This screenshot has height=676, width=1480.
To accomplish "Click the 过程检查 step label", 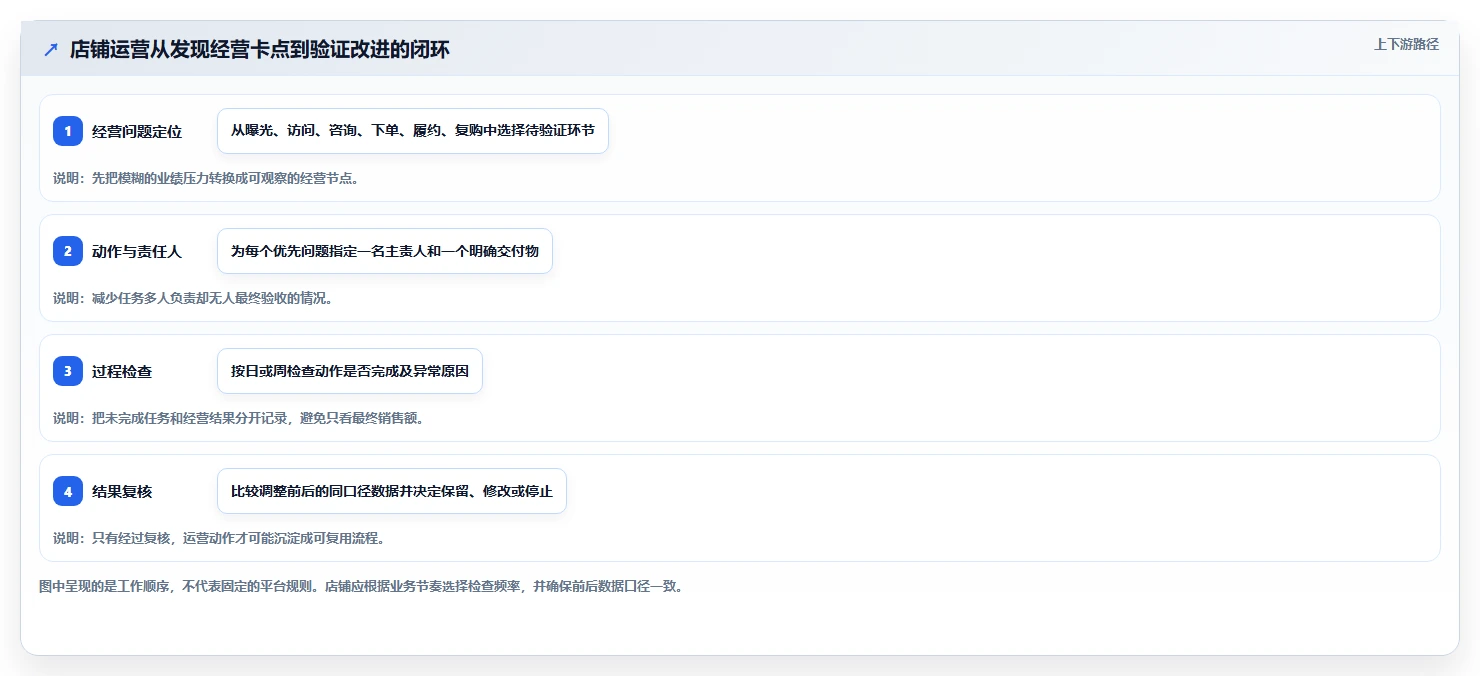I will click(x=122, y=371).
